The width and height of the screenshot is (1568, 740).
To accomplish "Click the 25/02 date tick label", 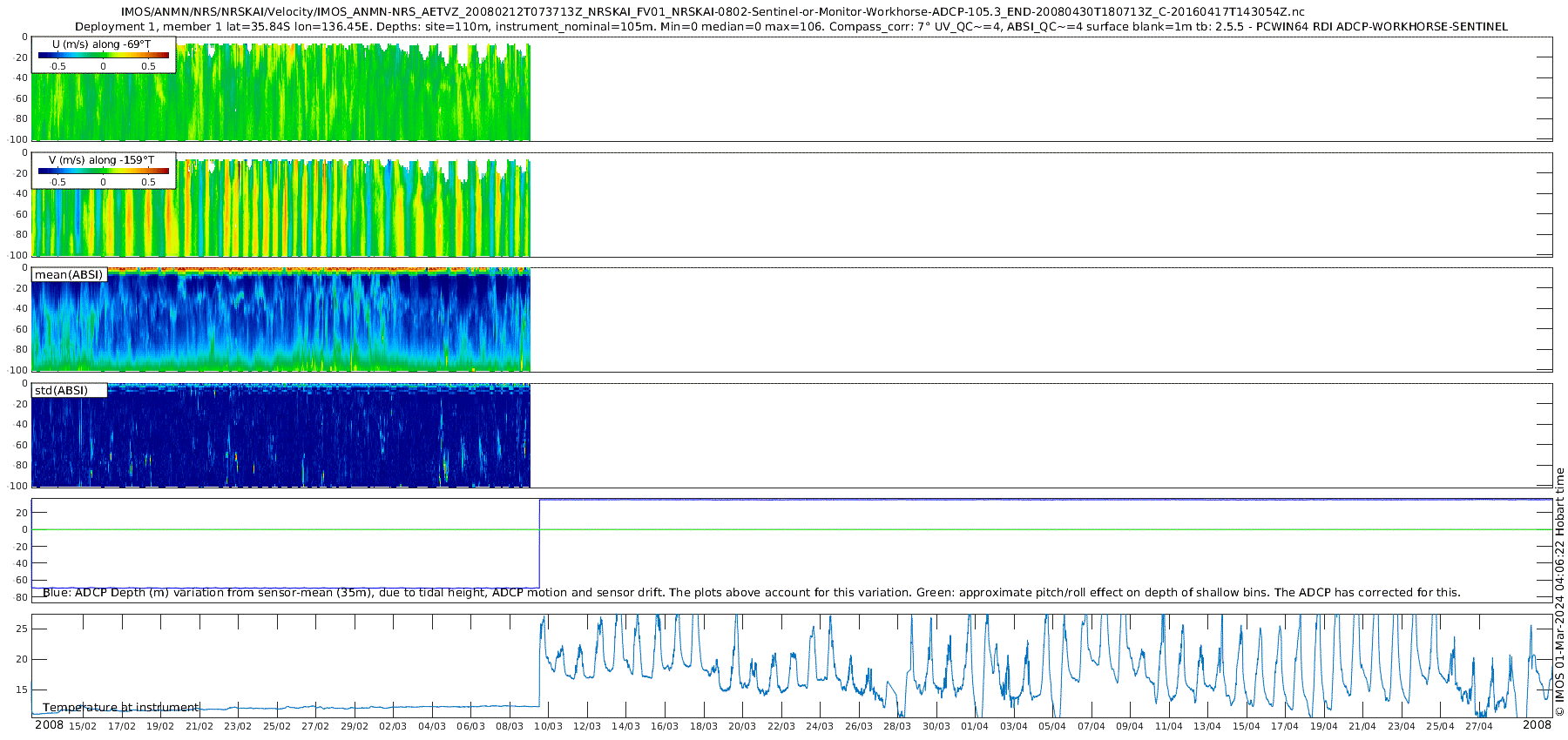I will [277, 726].
